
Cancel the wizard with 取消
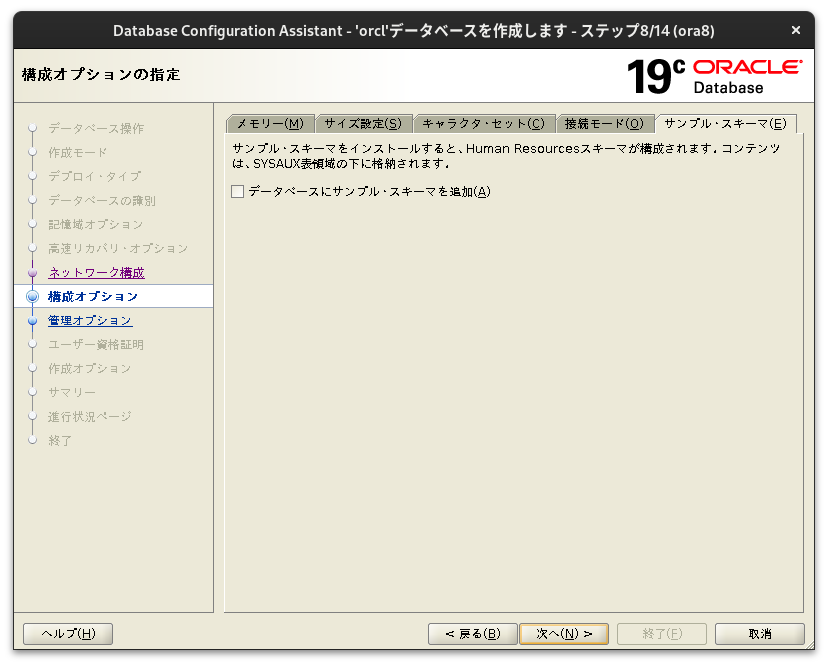[x=759, y=633]
